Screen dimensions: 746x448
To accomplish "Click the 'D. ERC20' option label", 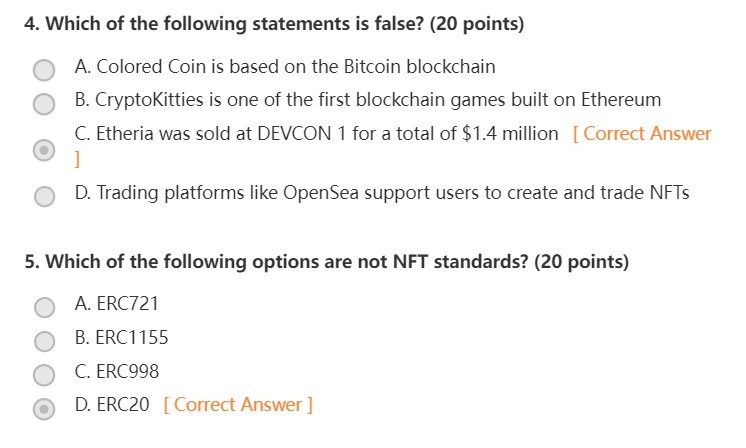I will click(112, 405).
